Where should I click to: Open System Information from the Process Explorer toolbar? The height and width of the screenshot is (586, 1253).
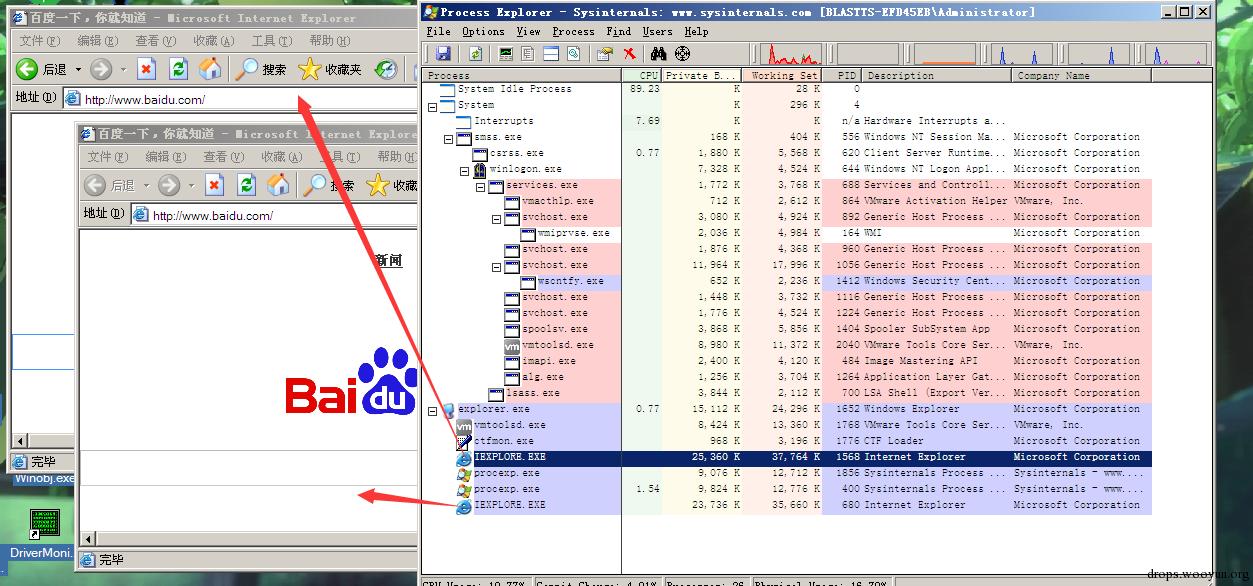[x=506, y=54]
